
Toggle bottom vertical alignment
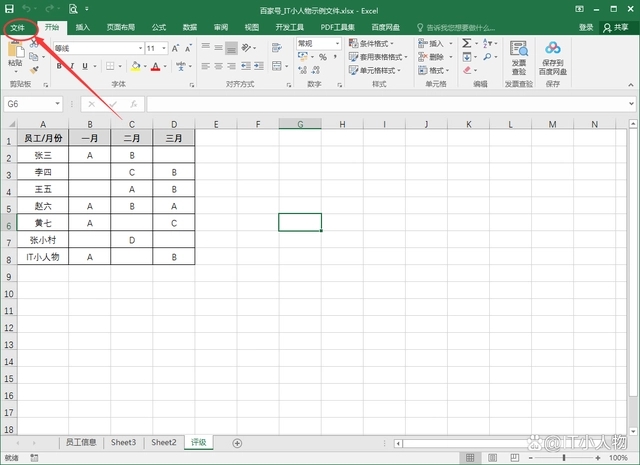pyautogui.click(x=231, y=48)
